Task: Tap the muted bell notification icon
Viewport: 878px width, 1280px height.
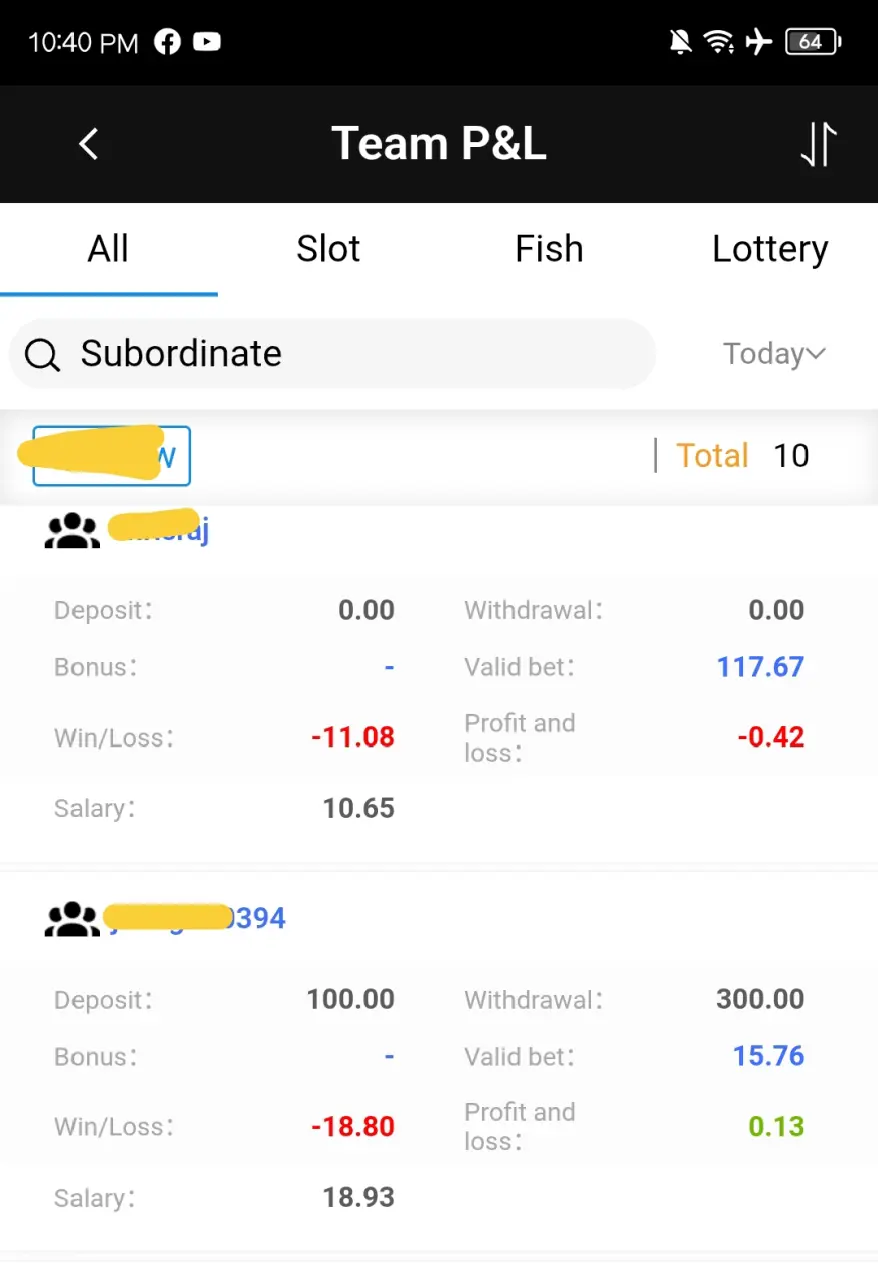Action: click(681, 42)
